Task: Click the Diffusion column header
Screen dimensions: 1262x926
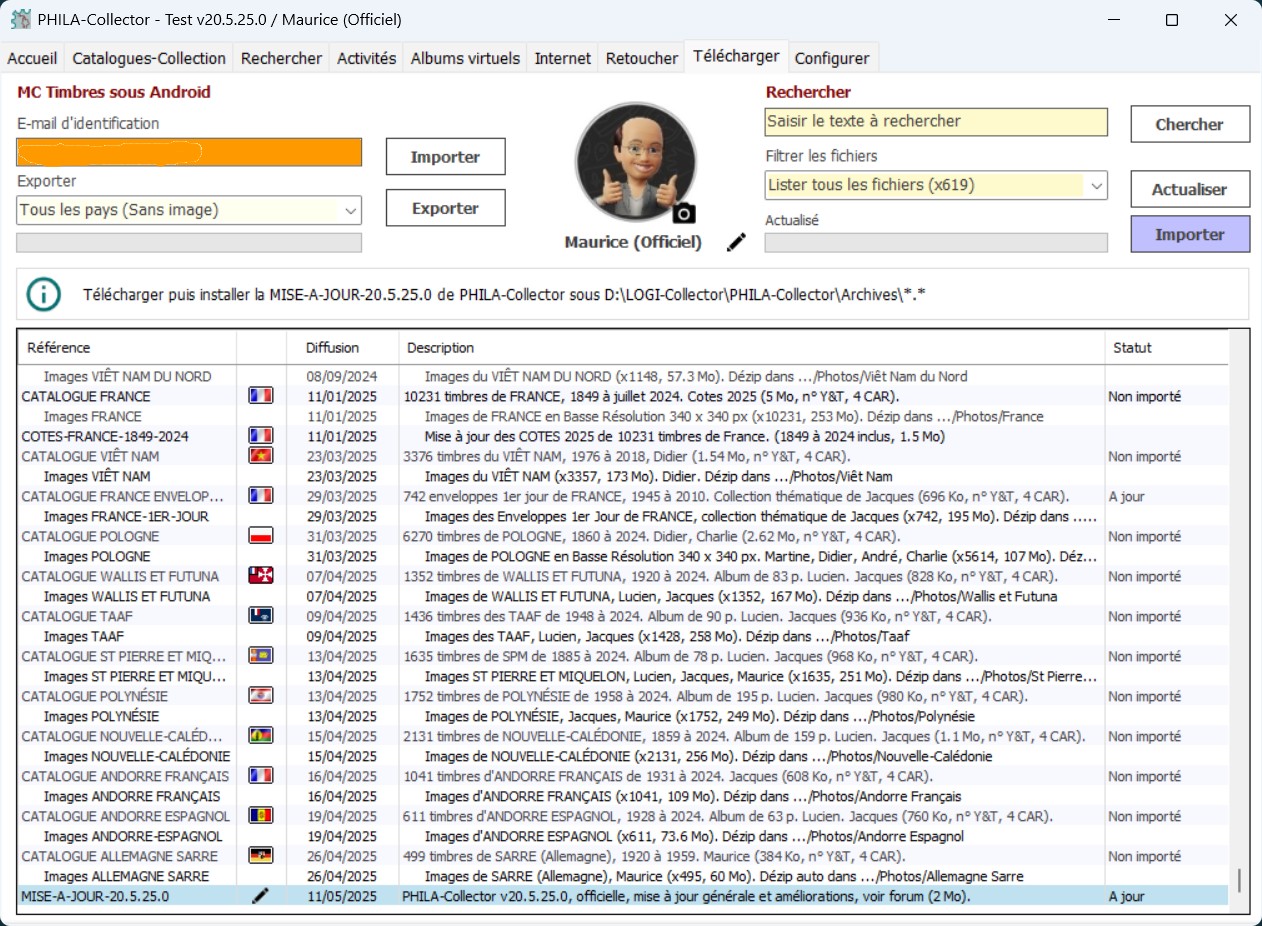Action: click(x=340, y=348)
